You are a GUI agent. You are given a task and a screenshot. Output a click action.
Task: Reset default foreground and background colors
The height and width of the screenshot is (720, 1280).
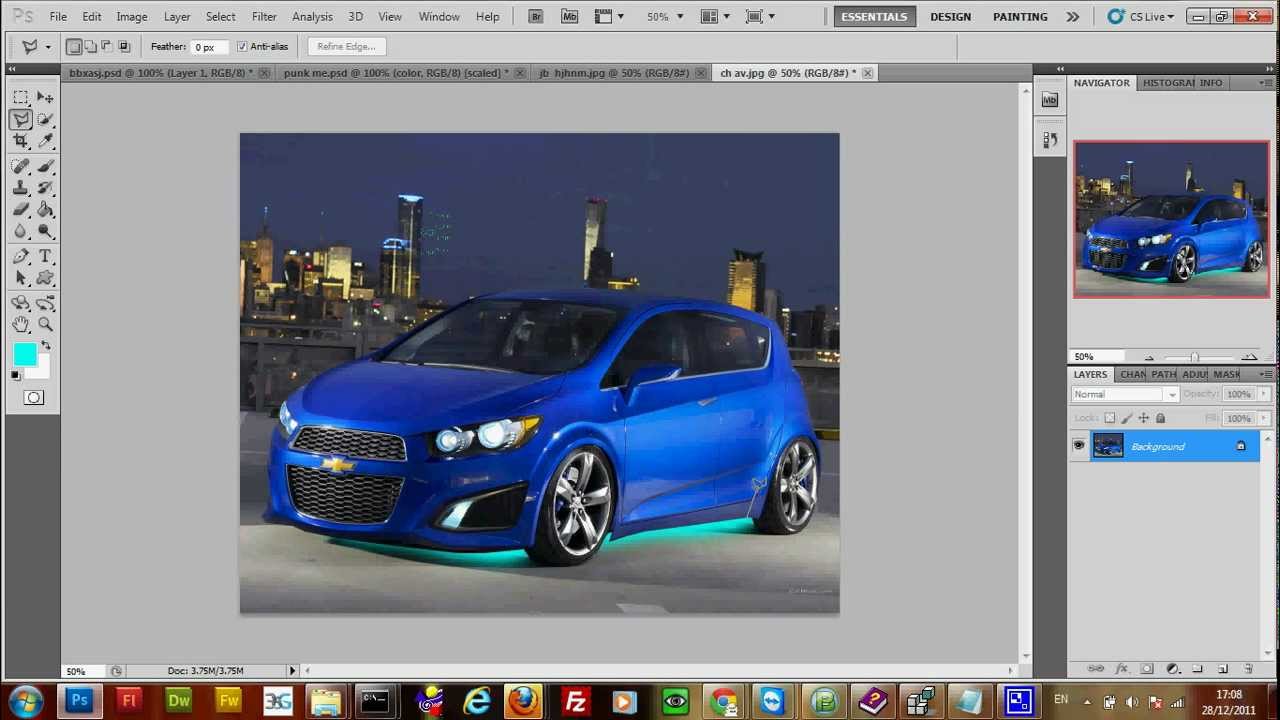[16, 375]
